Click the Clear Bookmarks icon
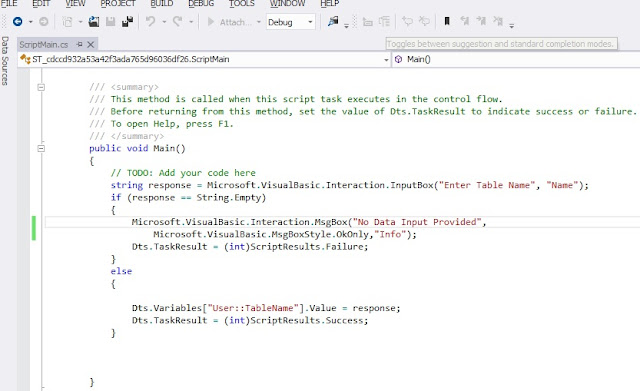 [x=498, y=21]
